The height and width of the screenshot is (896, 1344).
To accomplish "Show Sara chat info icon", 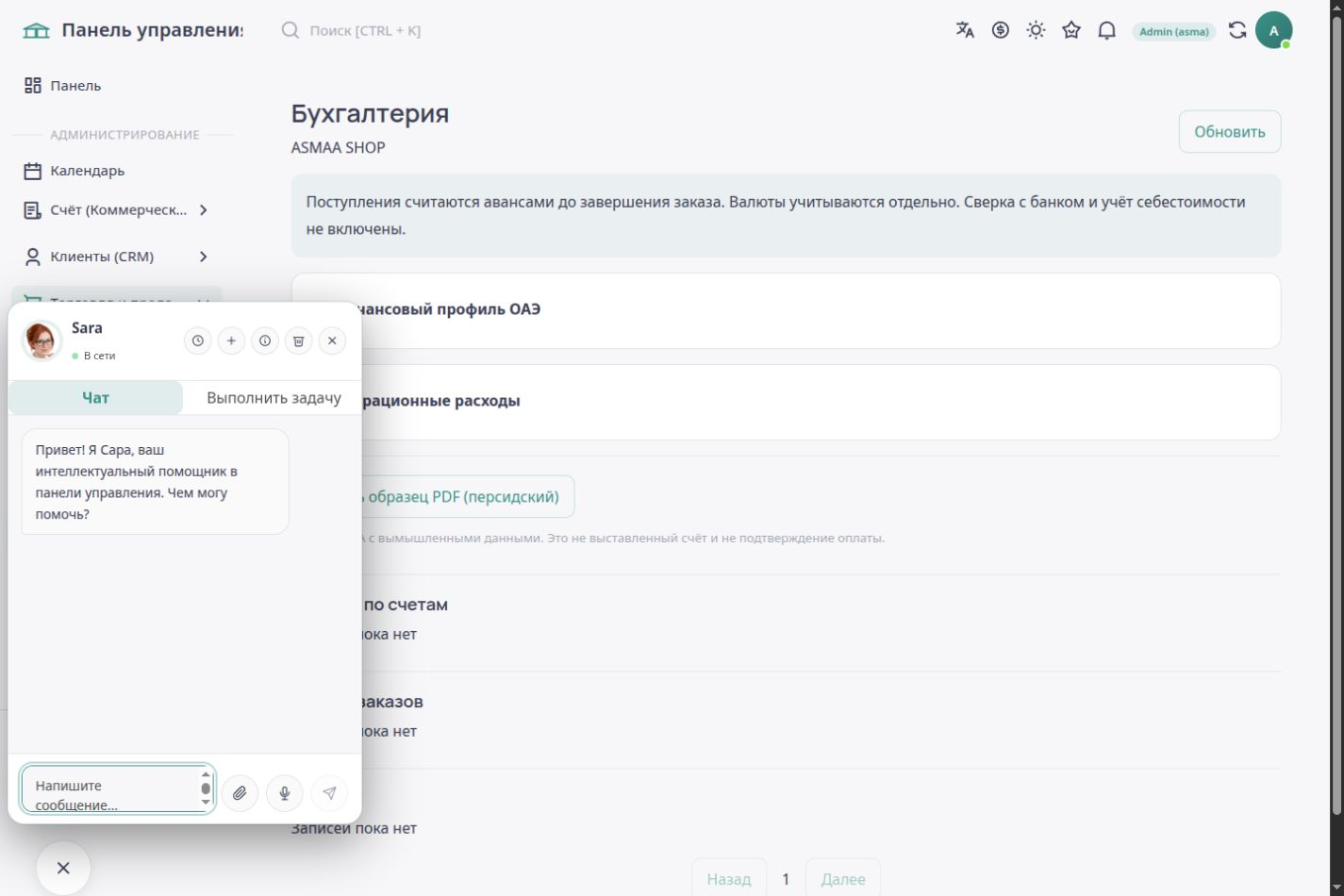I will [265, 341].
